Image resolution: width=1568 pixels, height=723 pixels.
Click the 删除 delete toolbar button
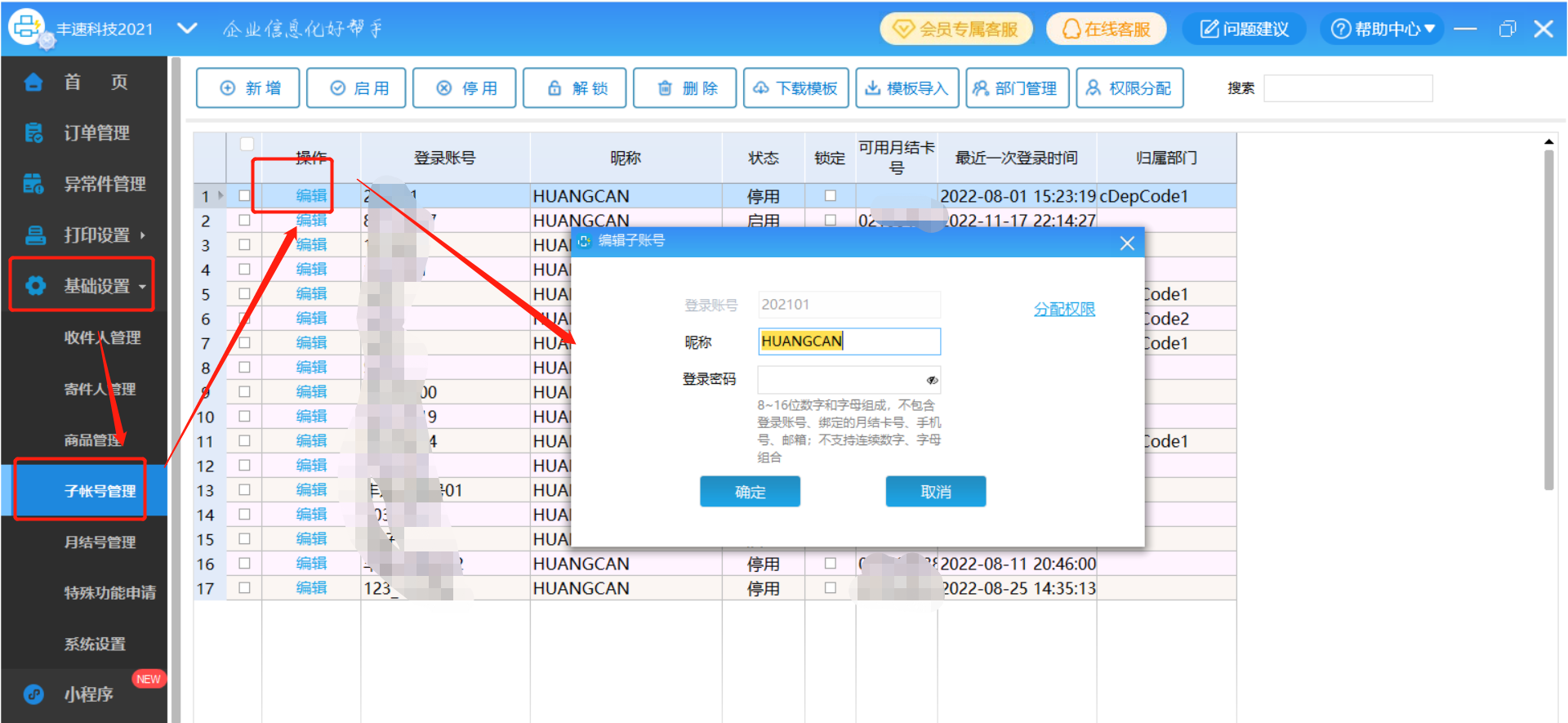click(x=685, y=88)
